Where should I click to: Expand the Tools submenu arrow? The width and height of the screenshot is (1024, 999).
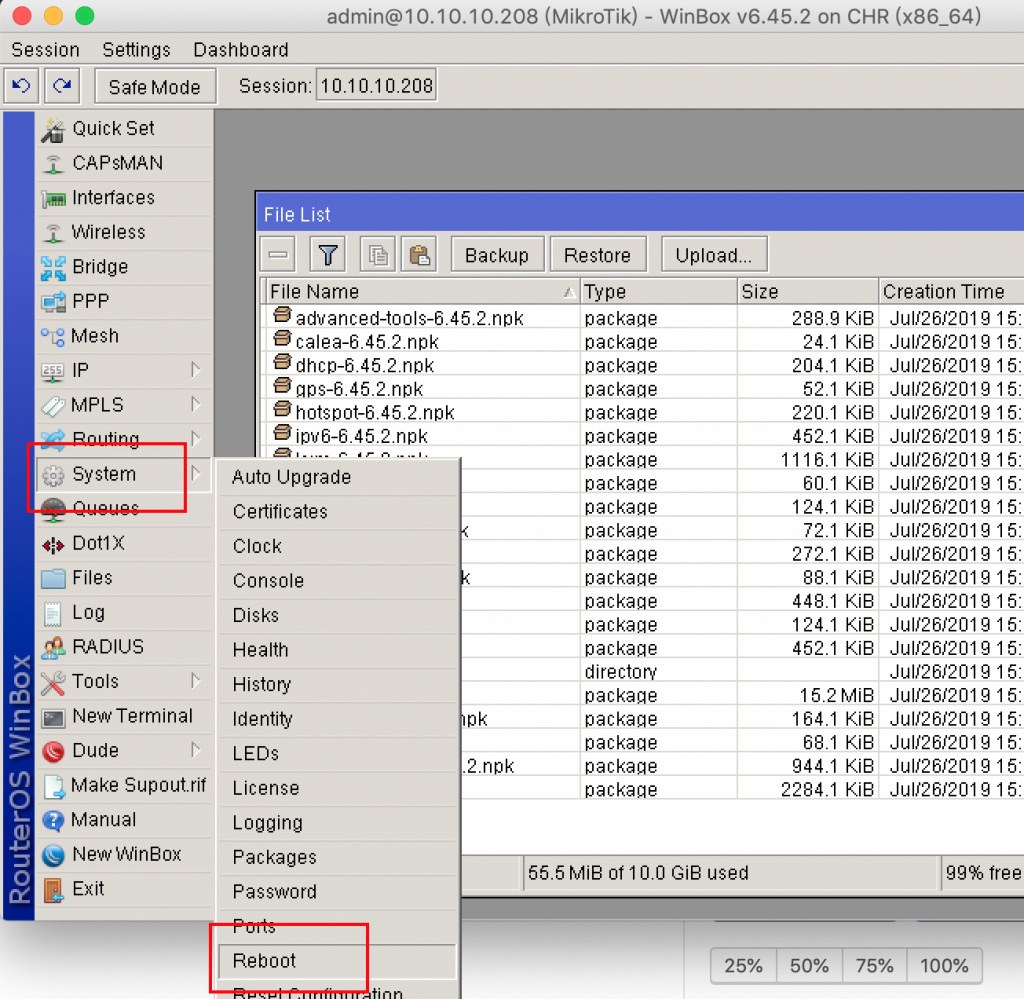tap(195, 681)
